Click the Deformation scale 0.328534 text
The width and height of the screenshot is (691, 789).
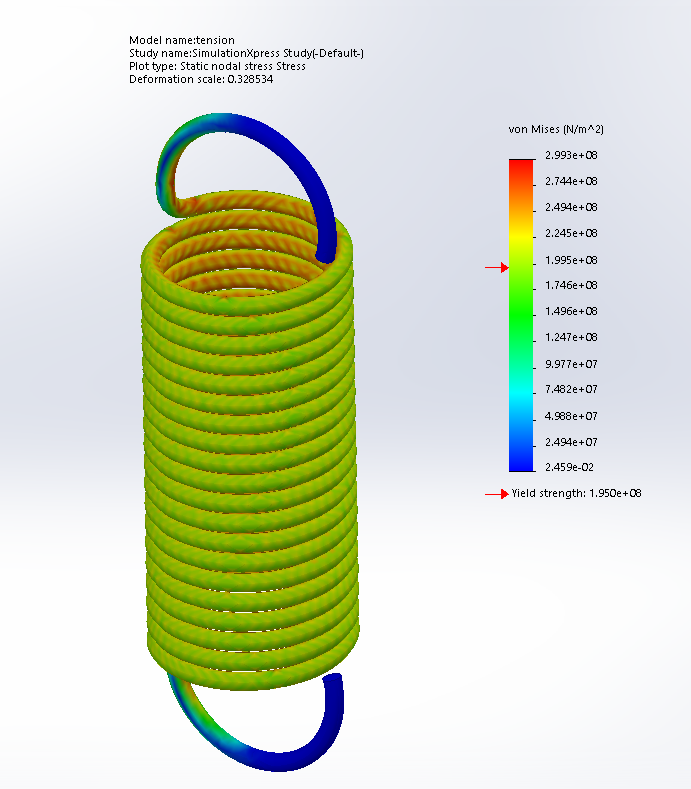tap(201, 79)
